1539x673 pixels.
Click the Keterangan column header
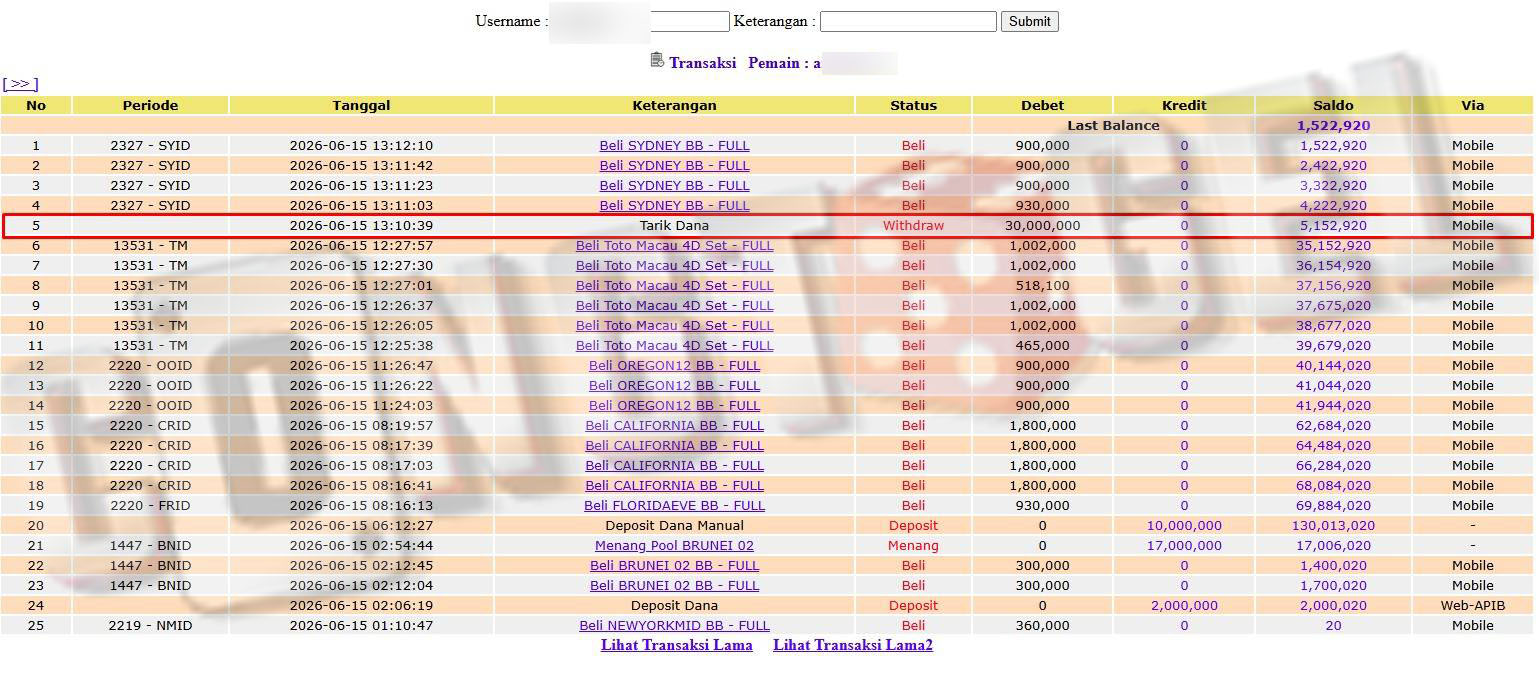[674, 105]
